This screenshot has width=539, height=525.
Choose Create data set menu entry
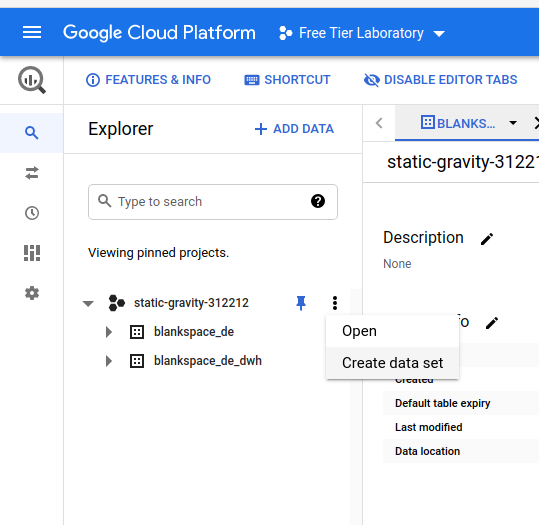(x=392, y=363)
